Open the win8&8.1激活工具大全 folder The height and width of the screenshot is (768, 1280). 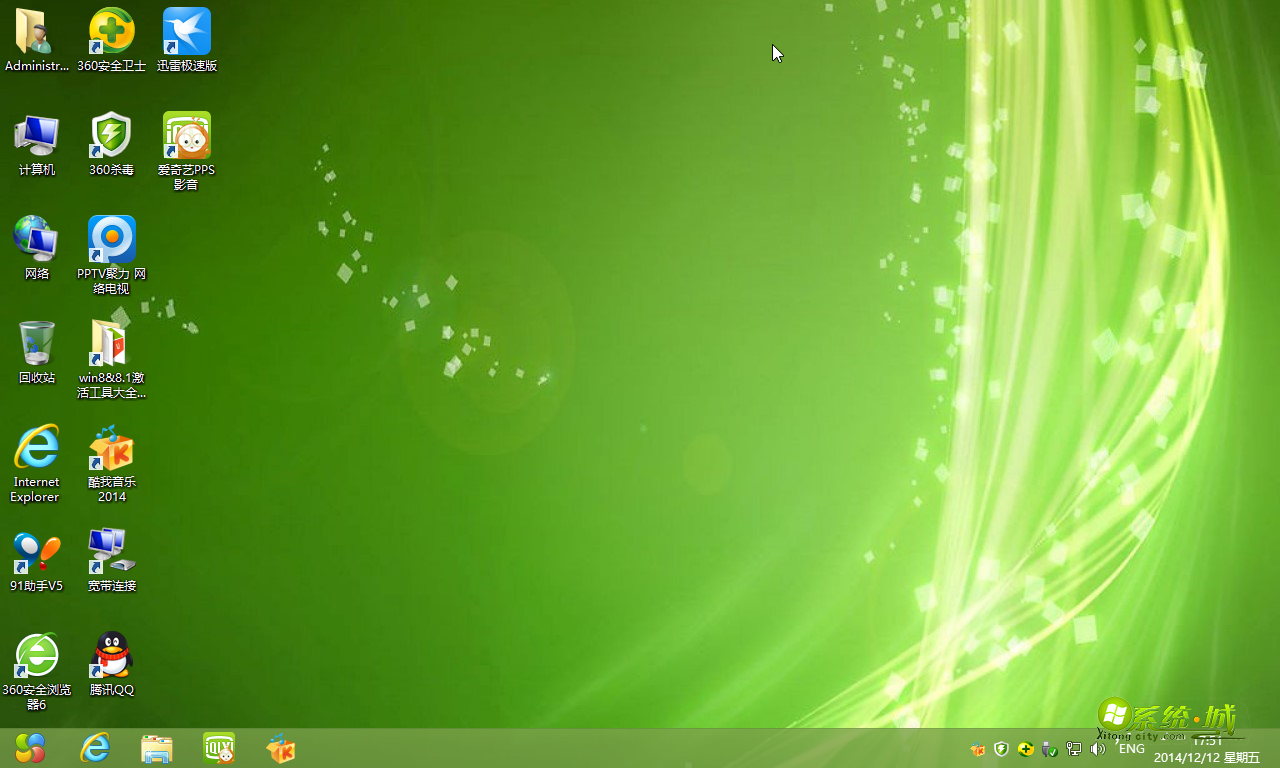(111, 345)
